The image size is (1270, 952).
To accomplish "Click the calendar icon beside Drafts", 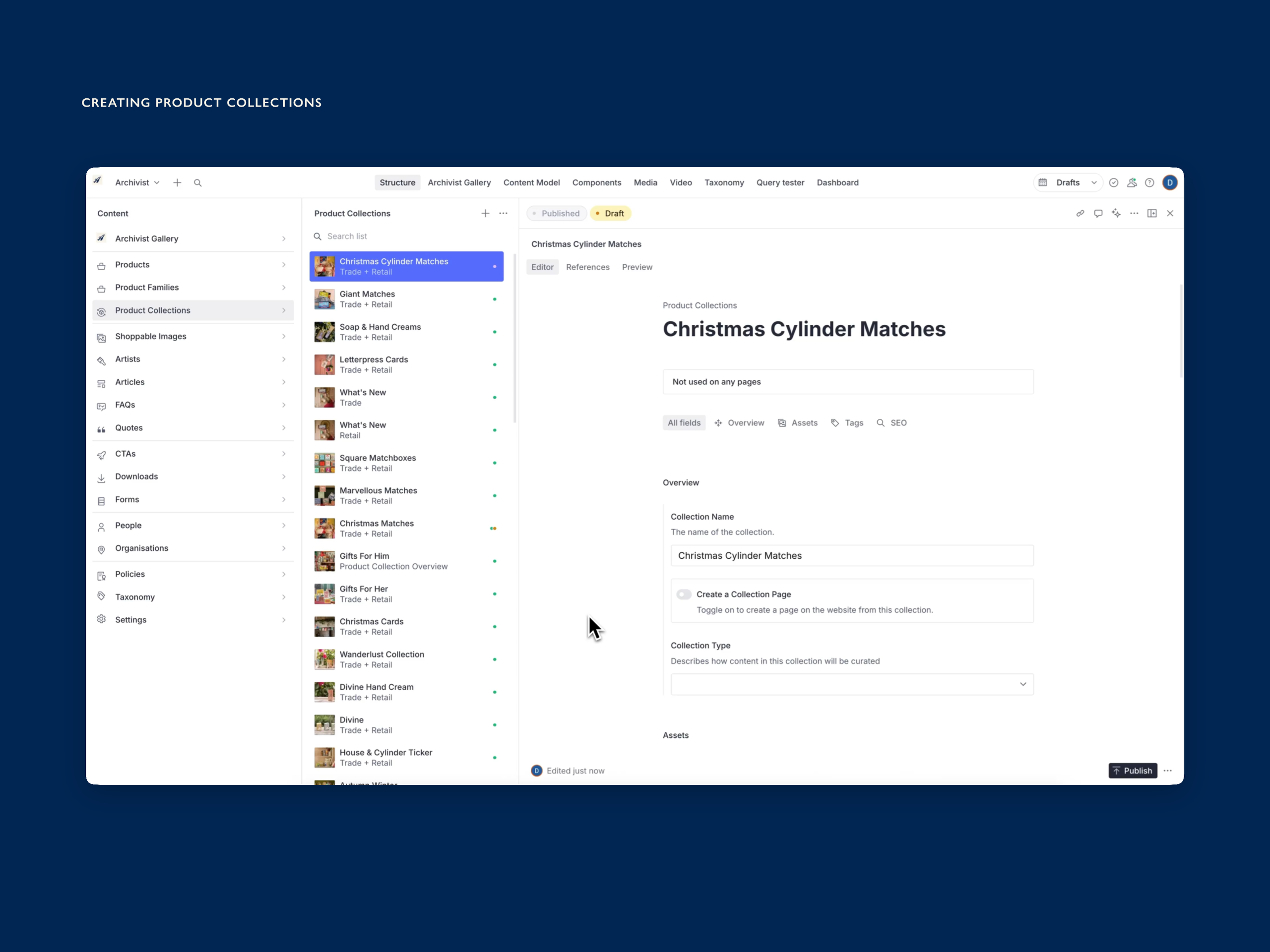I will pyautogui.click(x=1043, y=182).
